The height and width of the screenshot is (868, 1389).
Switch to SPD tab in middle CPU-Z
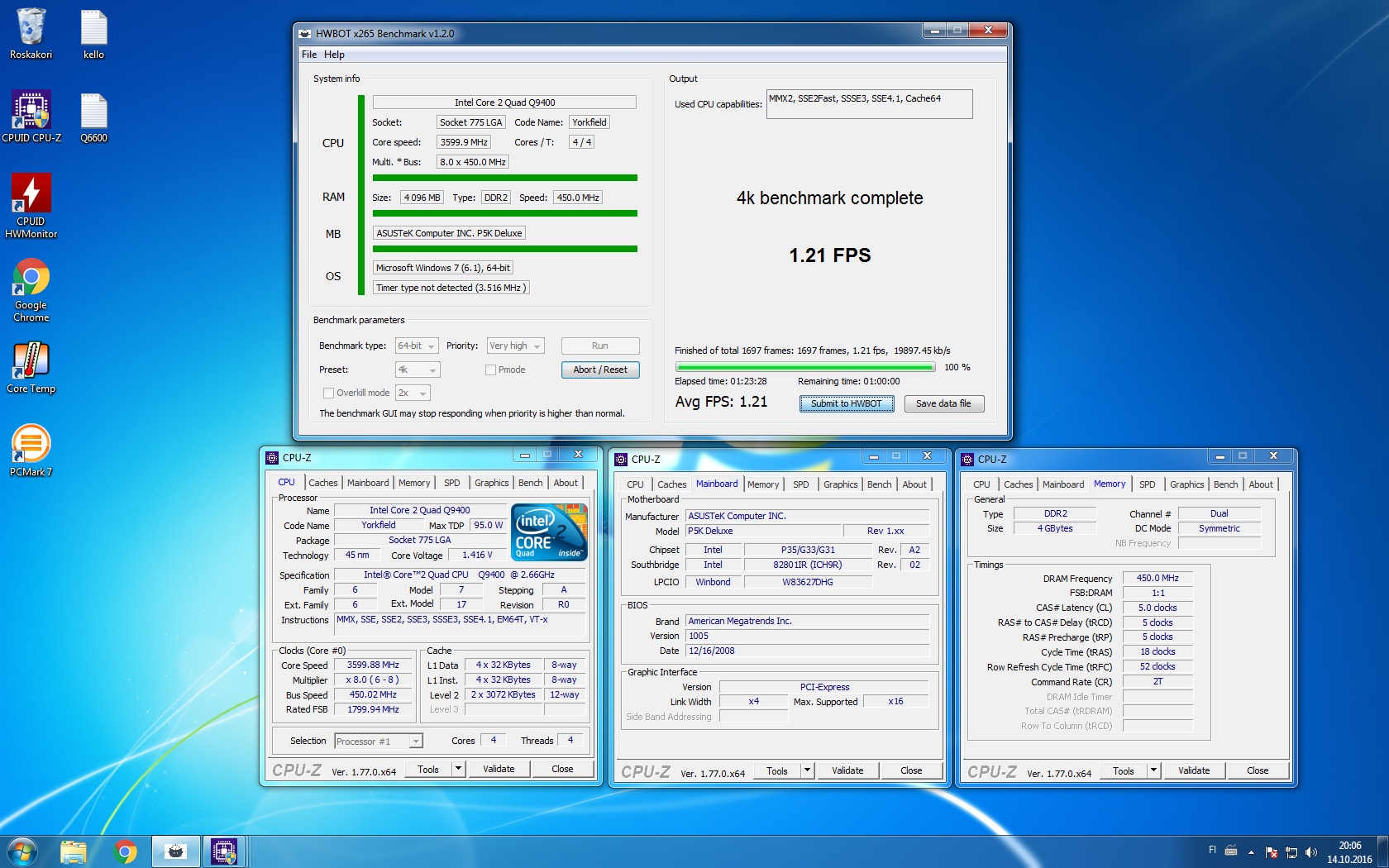pos(800,484)
